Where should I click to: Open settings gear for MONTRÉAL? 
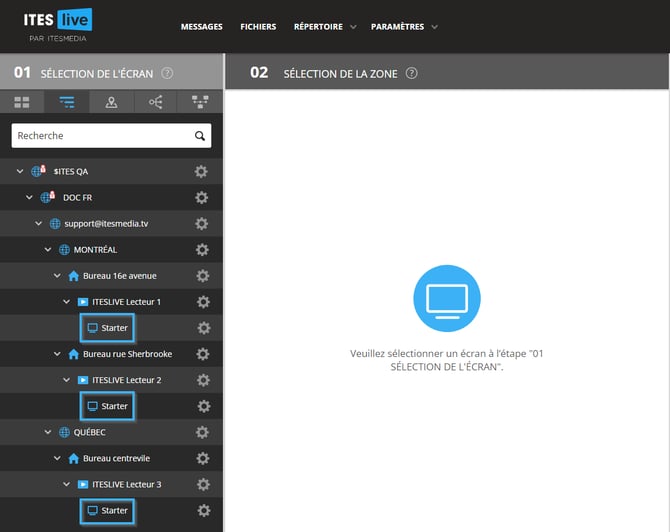pos(202,250)
